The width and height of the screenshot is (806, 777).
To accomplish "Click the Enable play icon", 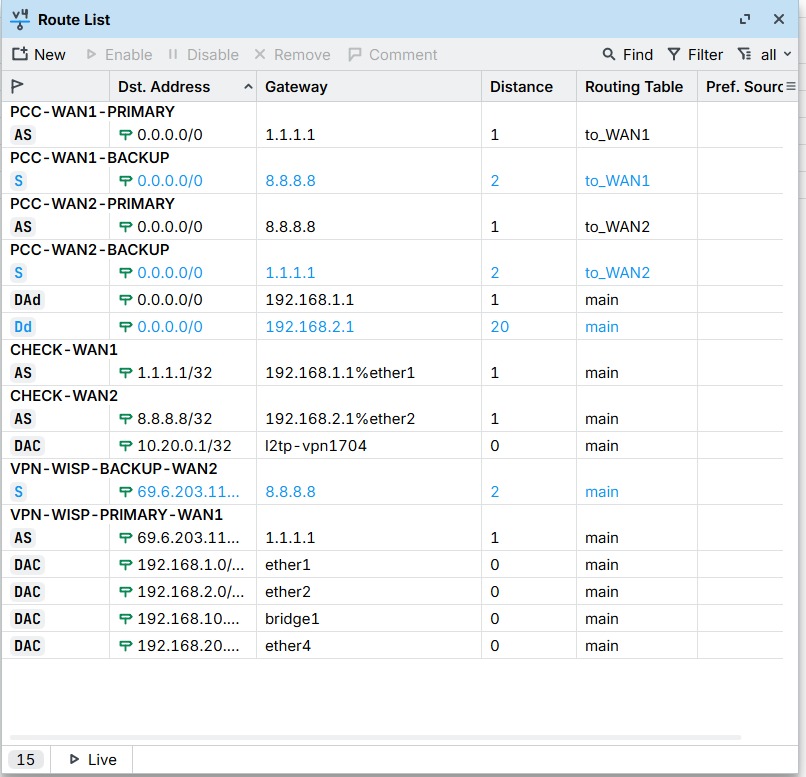I will point(91,54).
